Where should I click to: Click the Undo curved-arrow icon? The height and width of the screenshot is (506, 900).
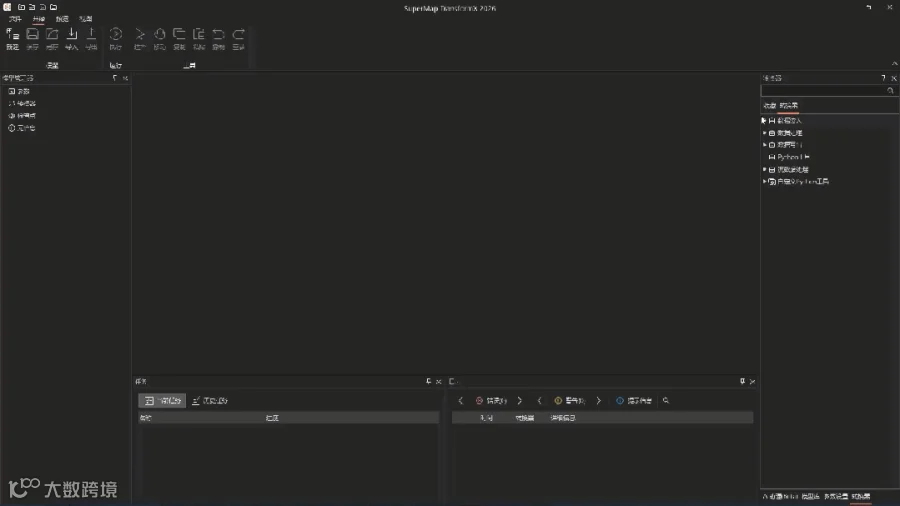click(x=218, y=34)
